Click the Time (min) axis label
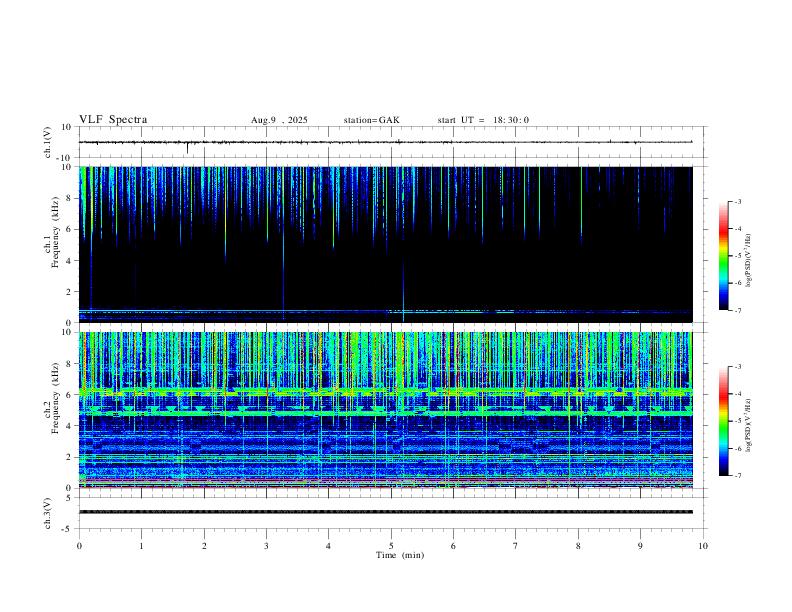Screen dimensions: 792x612 coord(398,555)
